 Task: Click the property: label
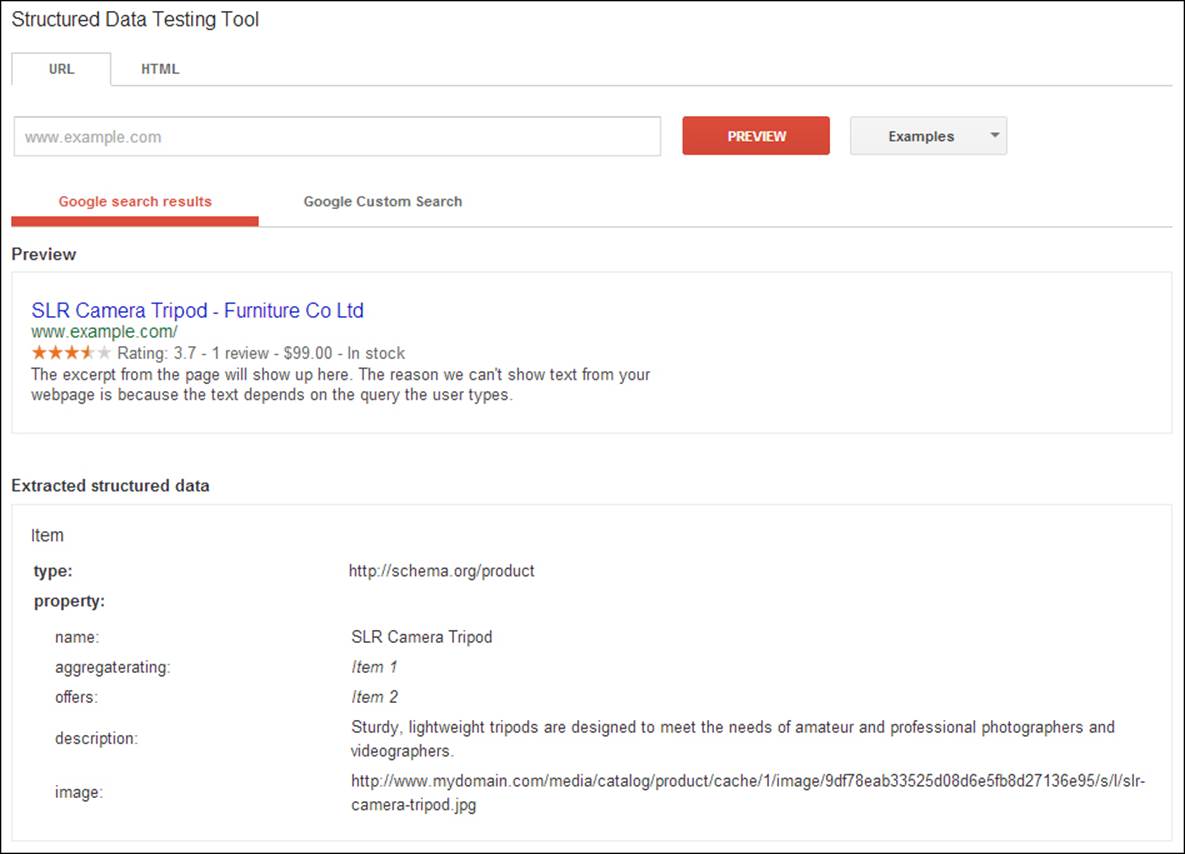pos(70,602)
